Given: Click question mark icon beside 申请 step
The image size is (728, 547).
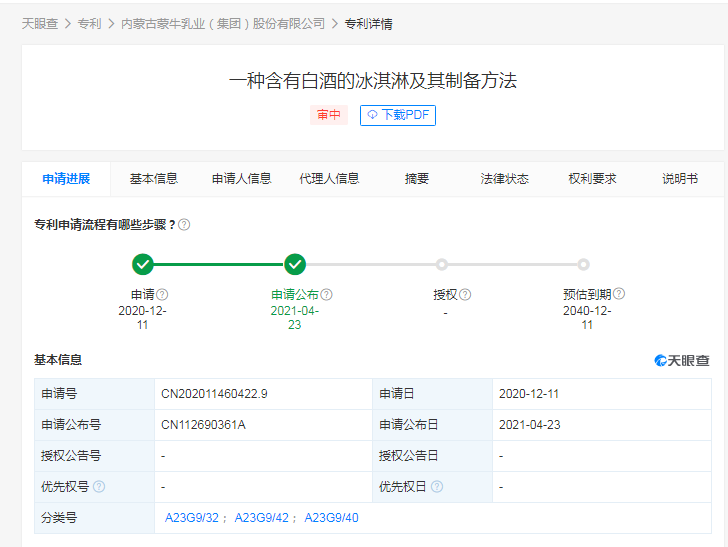Looking at the screenshot, I should coord(162,295).
